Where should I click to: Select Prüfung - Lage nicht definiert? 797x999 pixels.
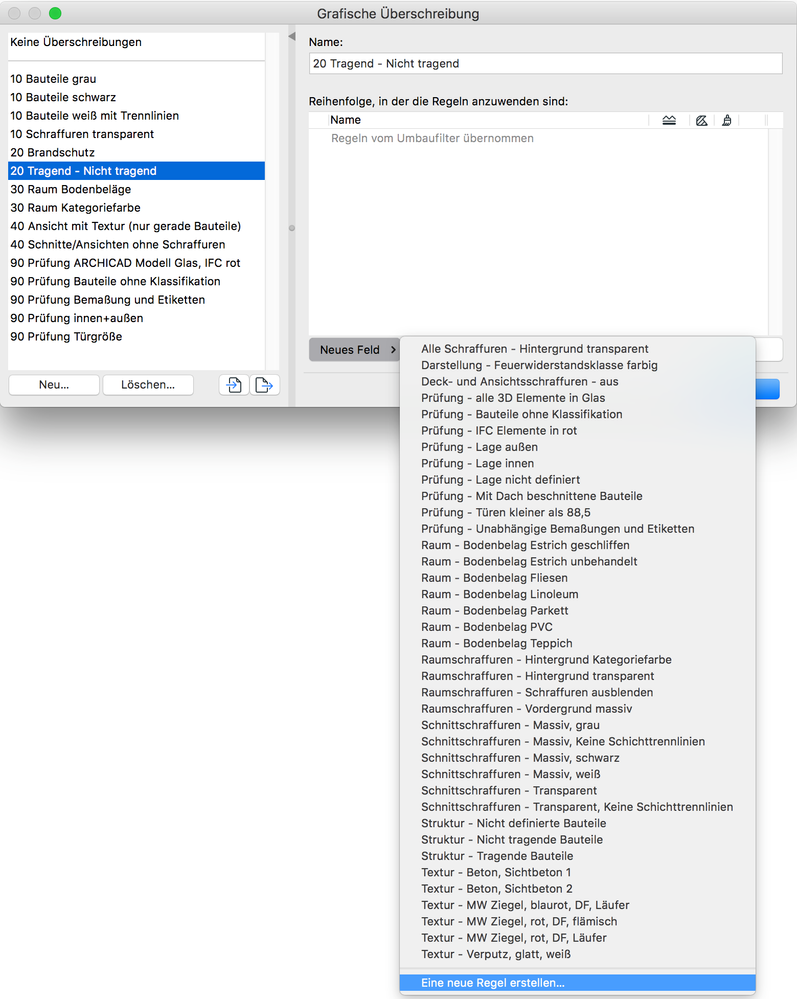click(x=500, y=480)
